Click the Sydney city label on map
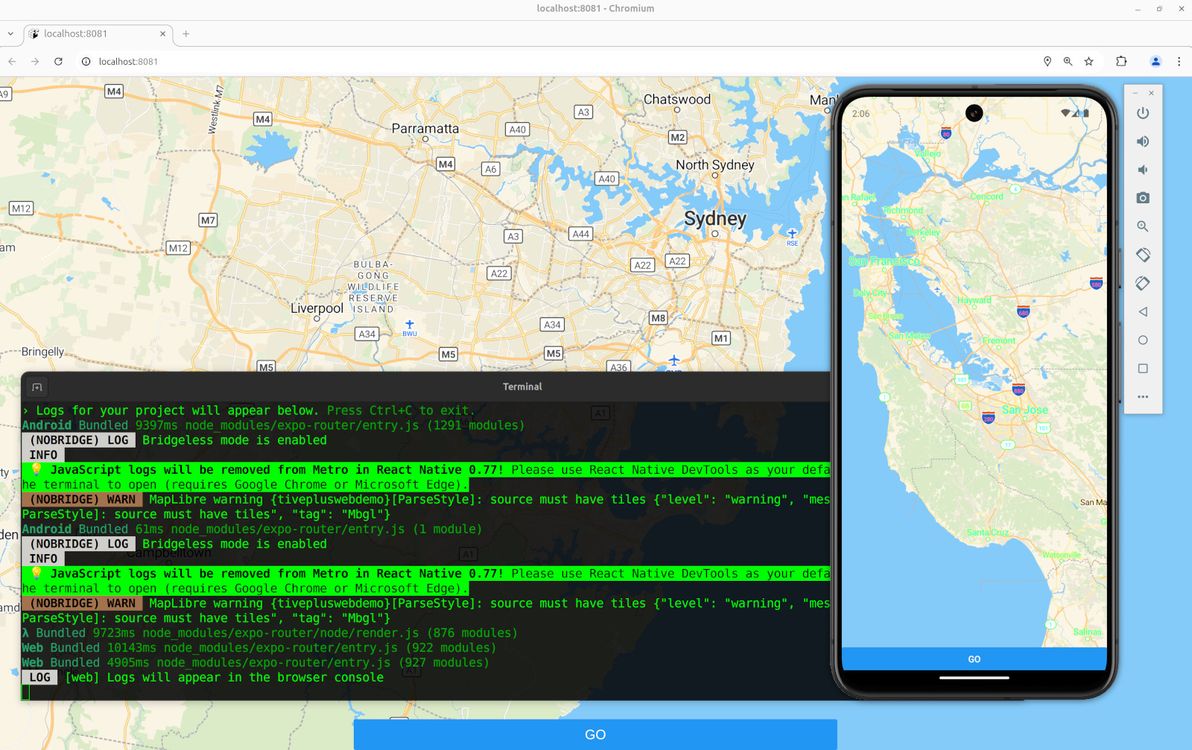Image resolution: width=1192 pixels, height=750 pixels. click(x=715, y=219)
